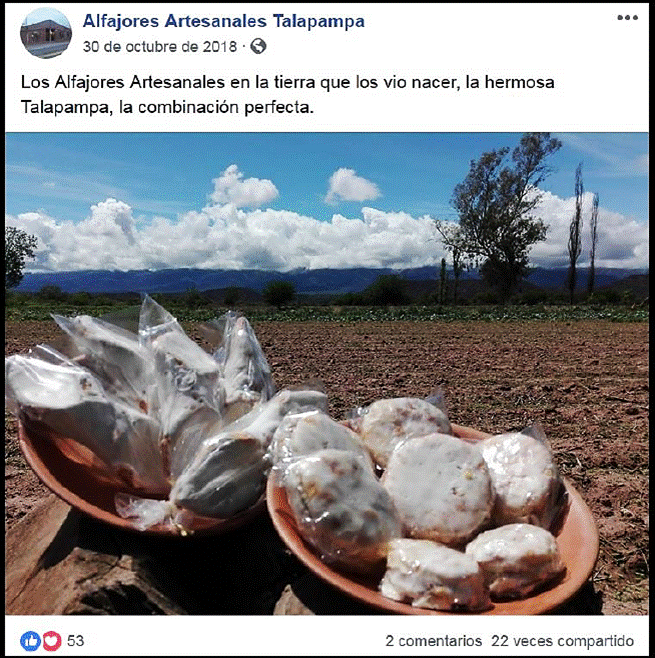
Task: Open the 2 comentarios link
Action: click(x=433, y=641)
